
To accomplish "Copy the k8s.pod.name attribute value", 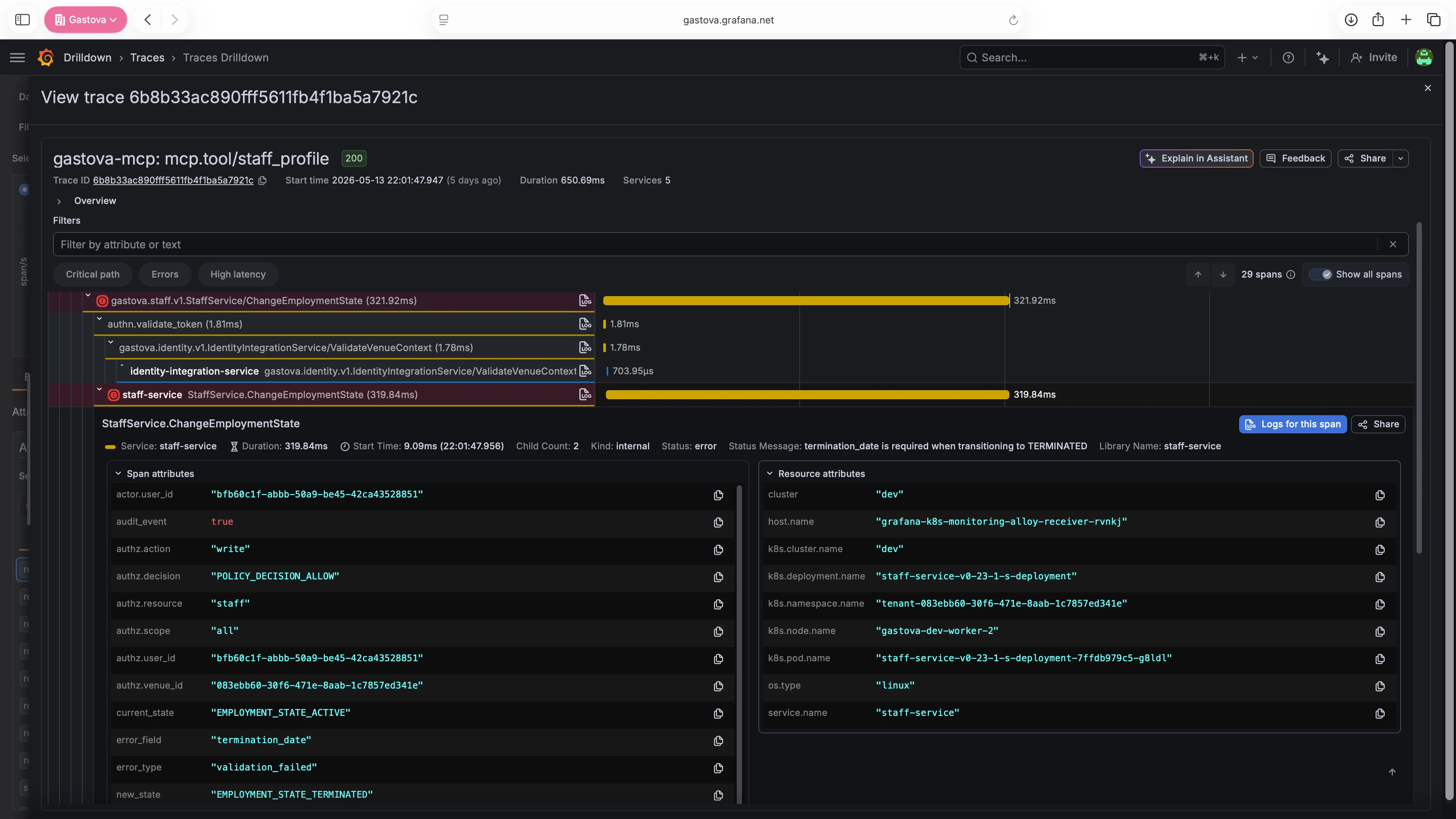I will coord(1380,659).
